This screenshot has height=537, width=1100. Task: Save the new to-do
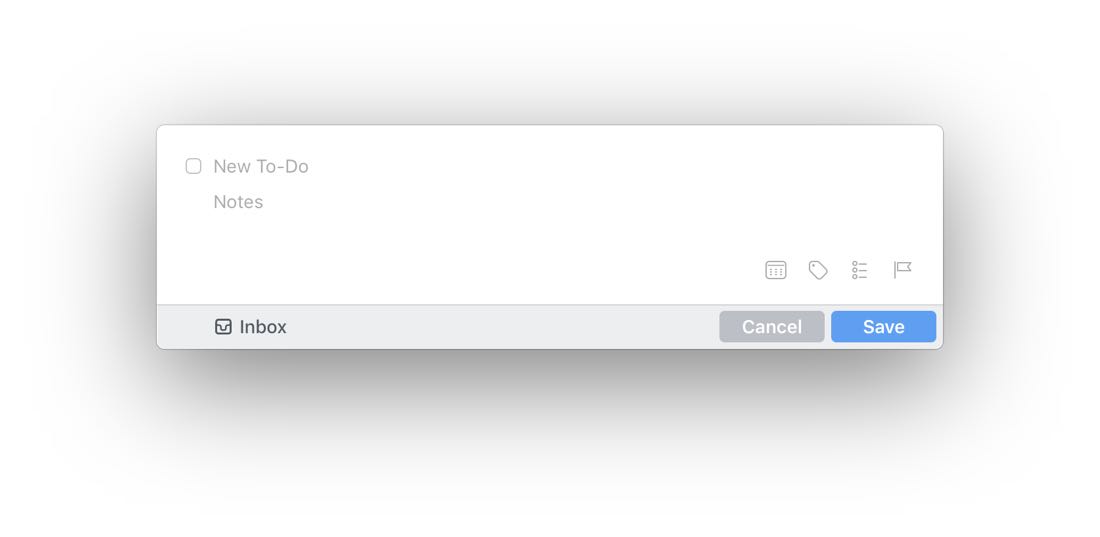pos(883,326)
